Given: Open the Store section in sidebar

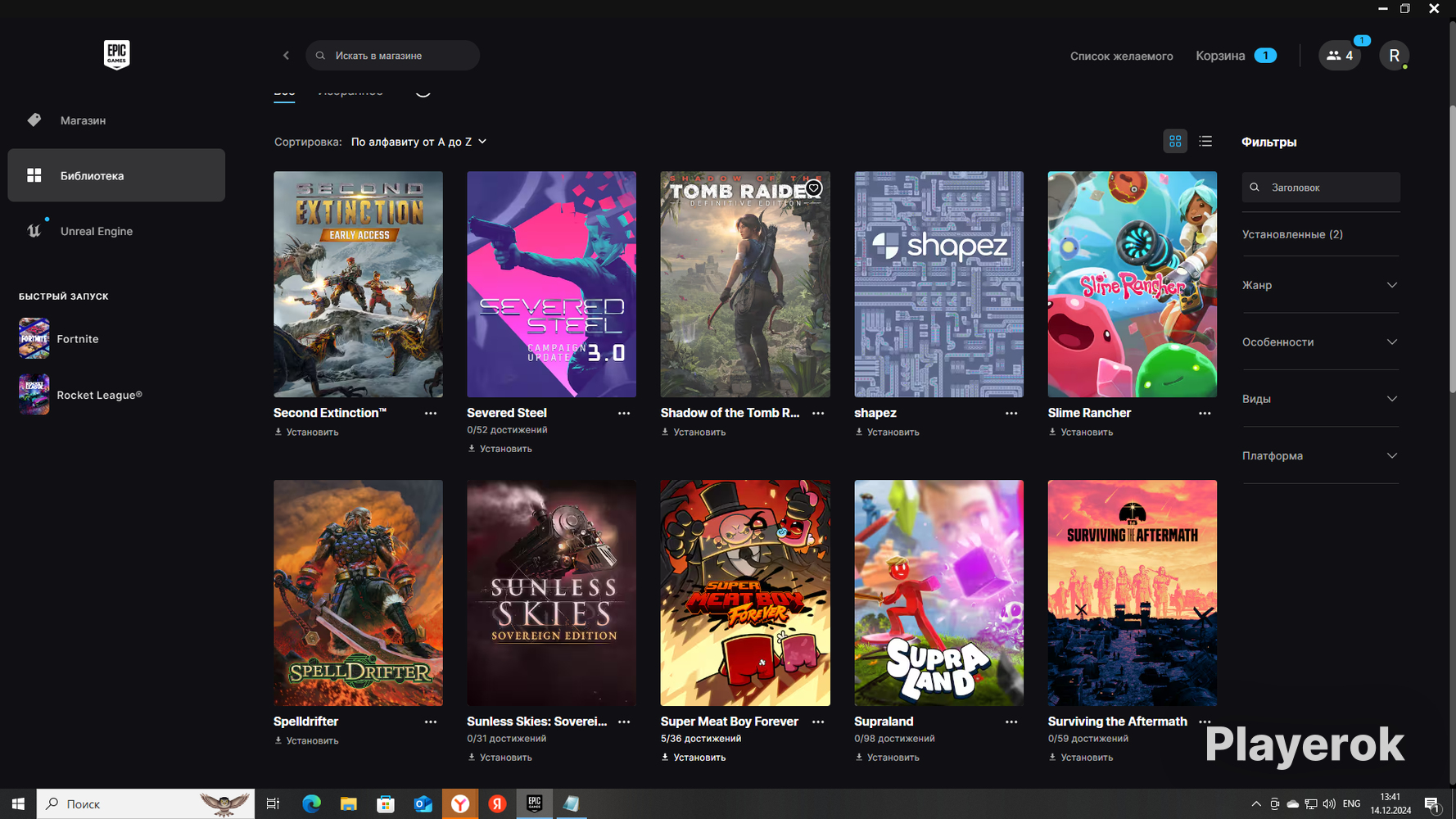Looking at the screenshot, I should (x=116, y=120).
